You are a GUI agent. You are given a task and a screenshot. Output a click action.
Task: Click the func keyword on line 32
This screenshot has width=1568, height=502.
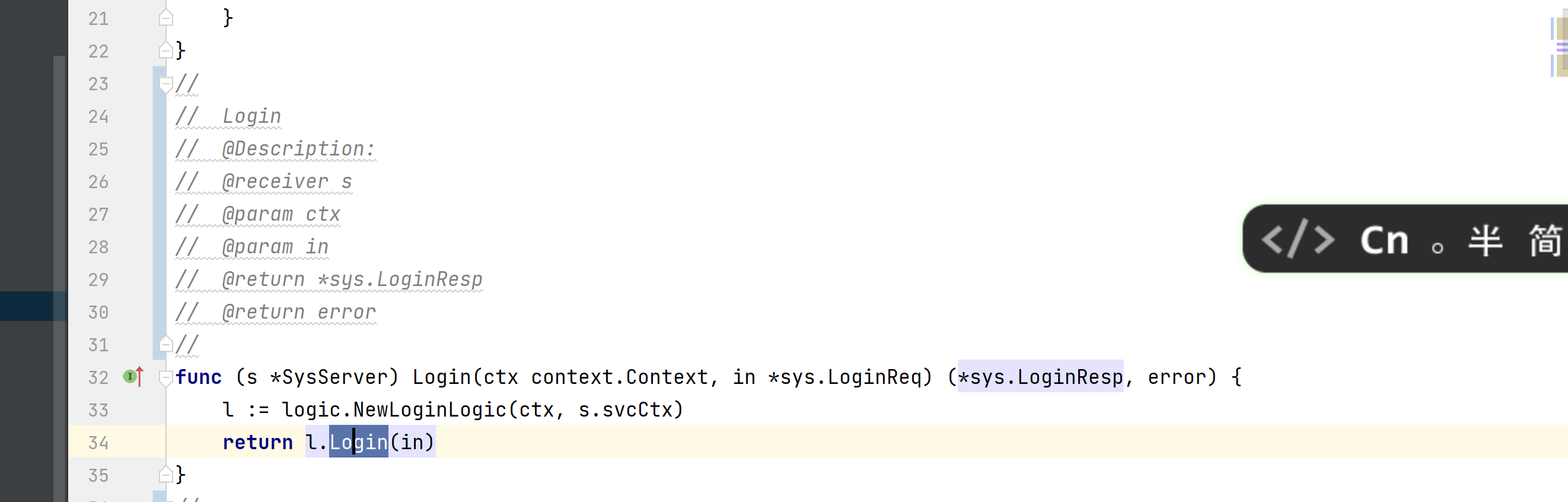pyautogui.click(x=199, y=377)
